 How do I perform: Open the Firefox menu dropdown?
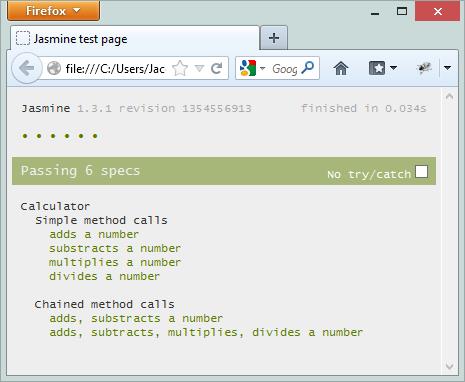[x=53, y=10]
